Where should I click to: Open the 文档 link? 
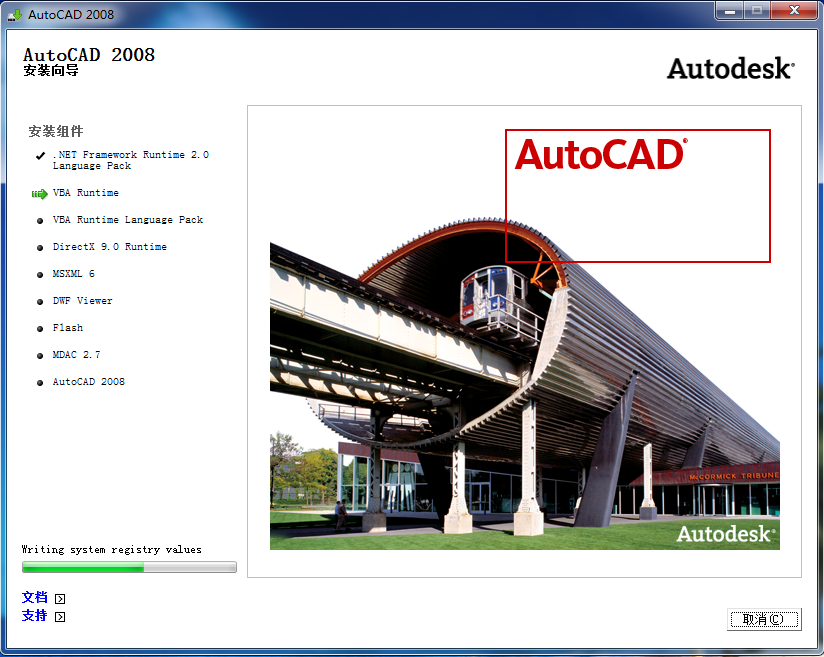pos(33,597)
